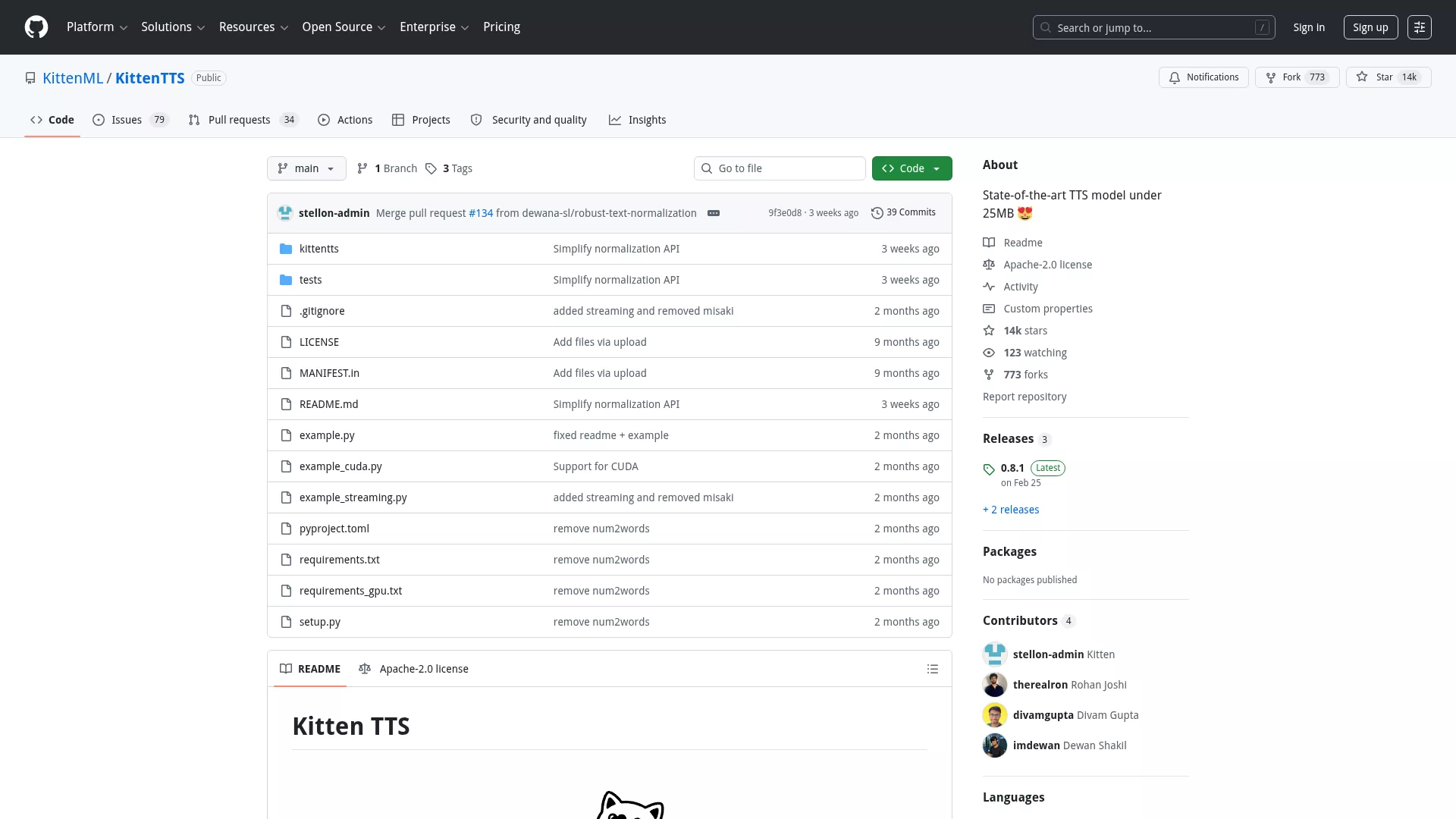The image size is (1456, 819).
Task: Click the branch icon beside 1 Branch
Action: (x=362, y=168)
